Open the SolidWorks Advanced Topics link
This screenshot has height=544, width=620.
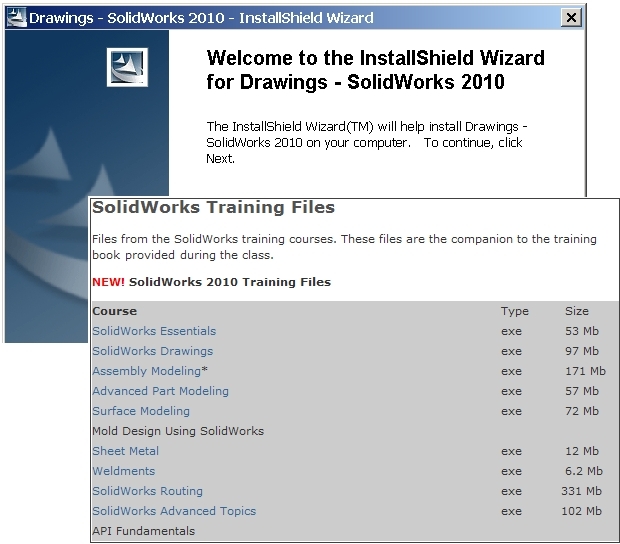coord(174,511)
